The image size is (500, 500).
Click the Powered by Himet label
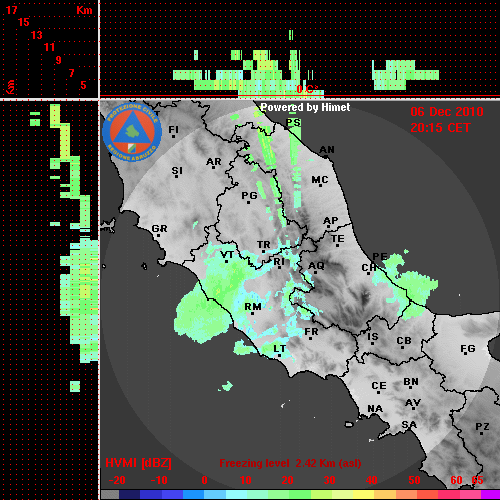pyautogui.click(x=305, y=107)
